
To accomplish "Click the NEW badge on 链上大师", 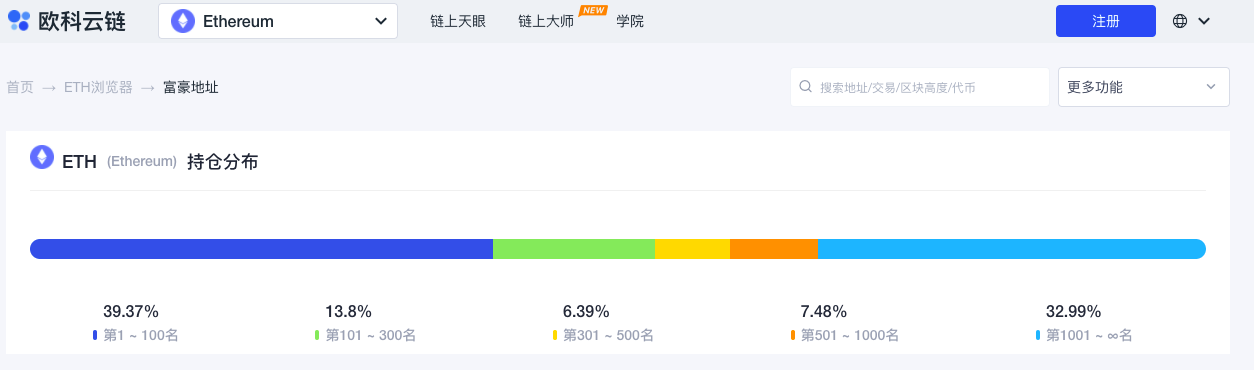I will (593, 10).
